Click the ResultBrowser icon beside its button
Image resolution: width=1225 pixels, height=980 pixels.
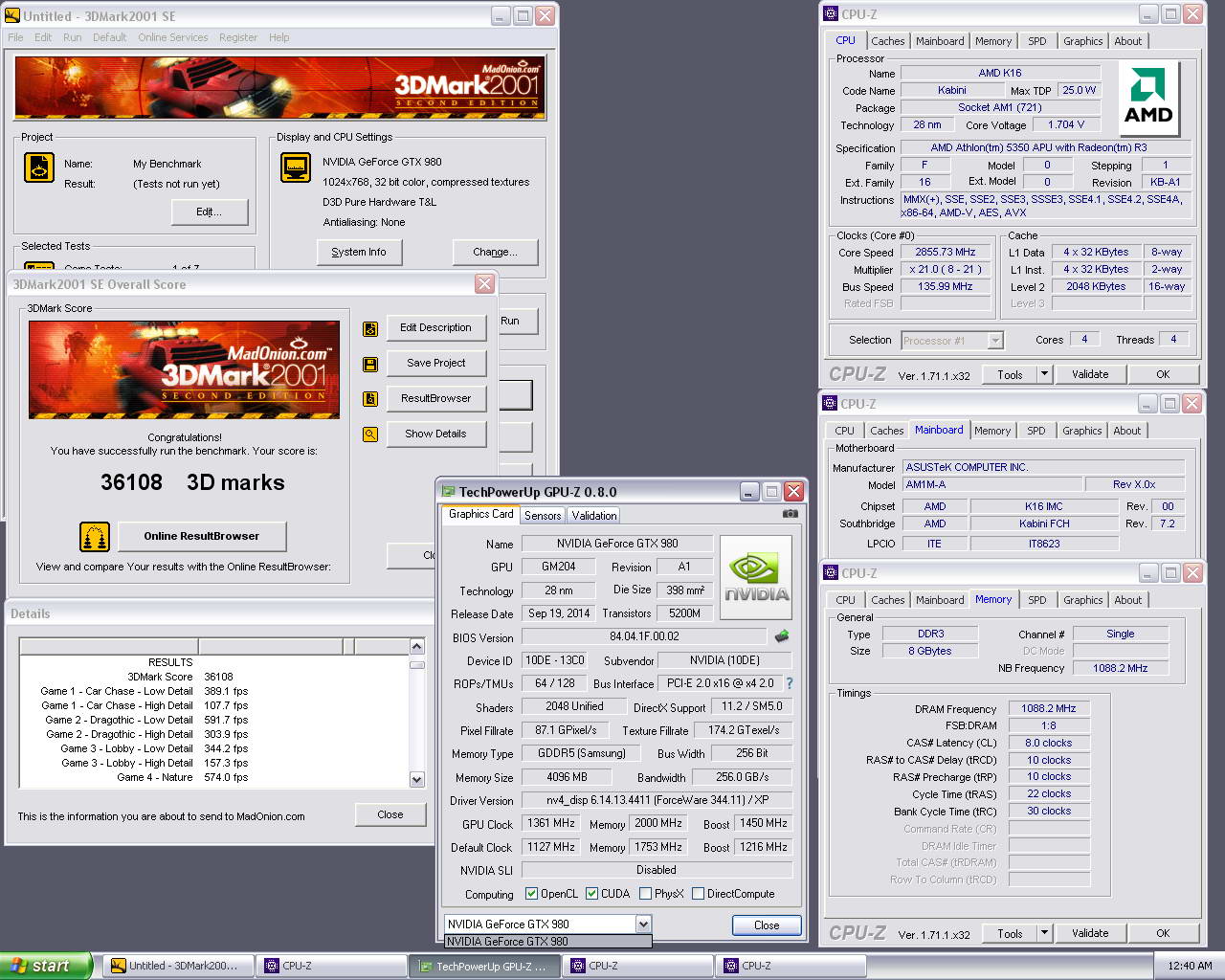370,399
